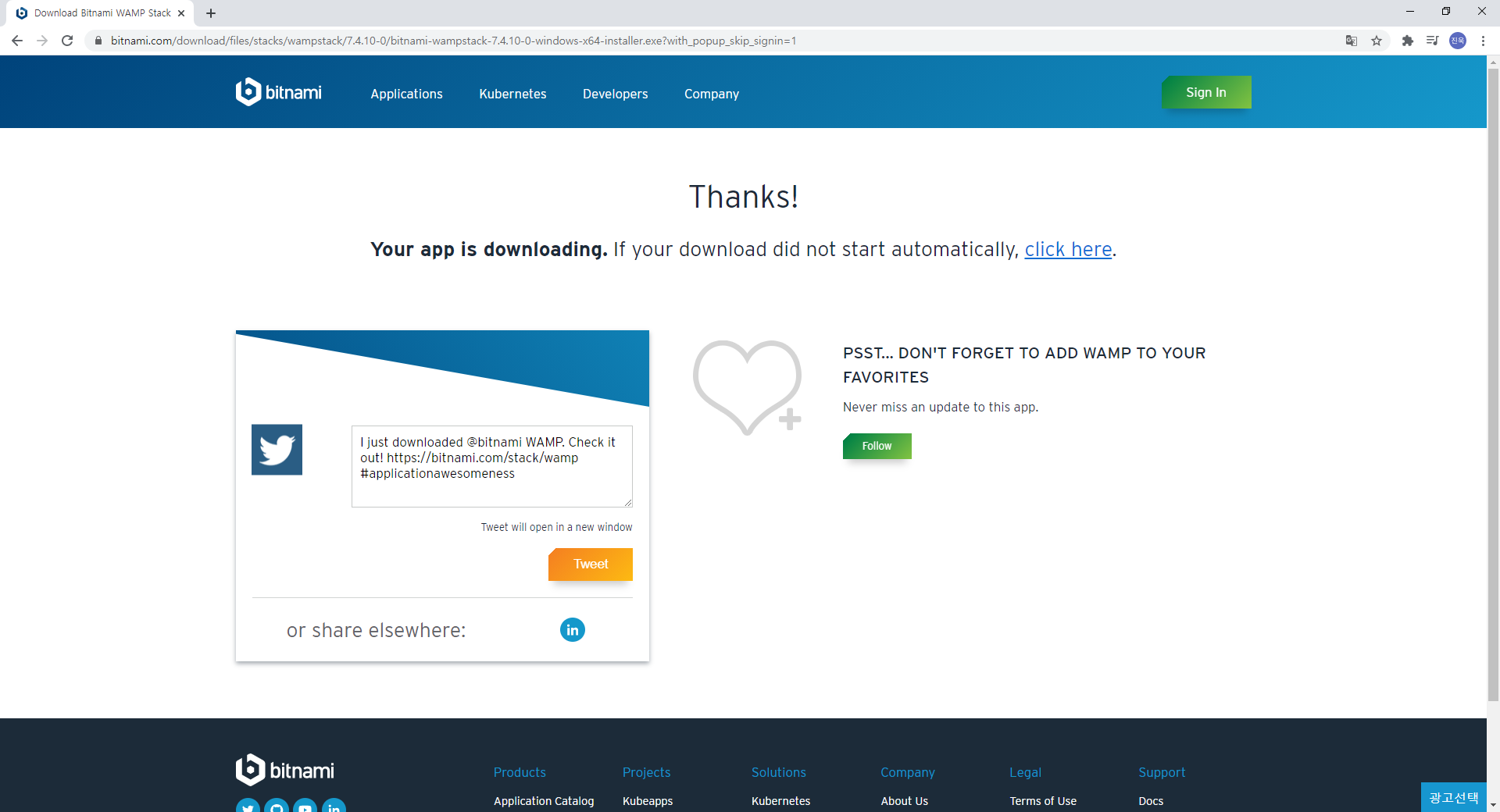The width and height of the screenshot is (1500, 812).
Task: Open the Developers menu
Action: tap(616, 94)
